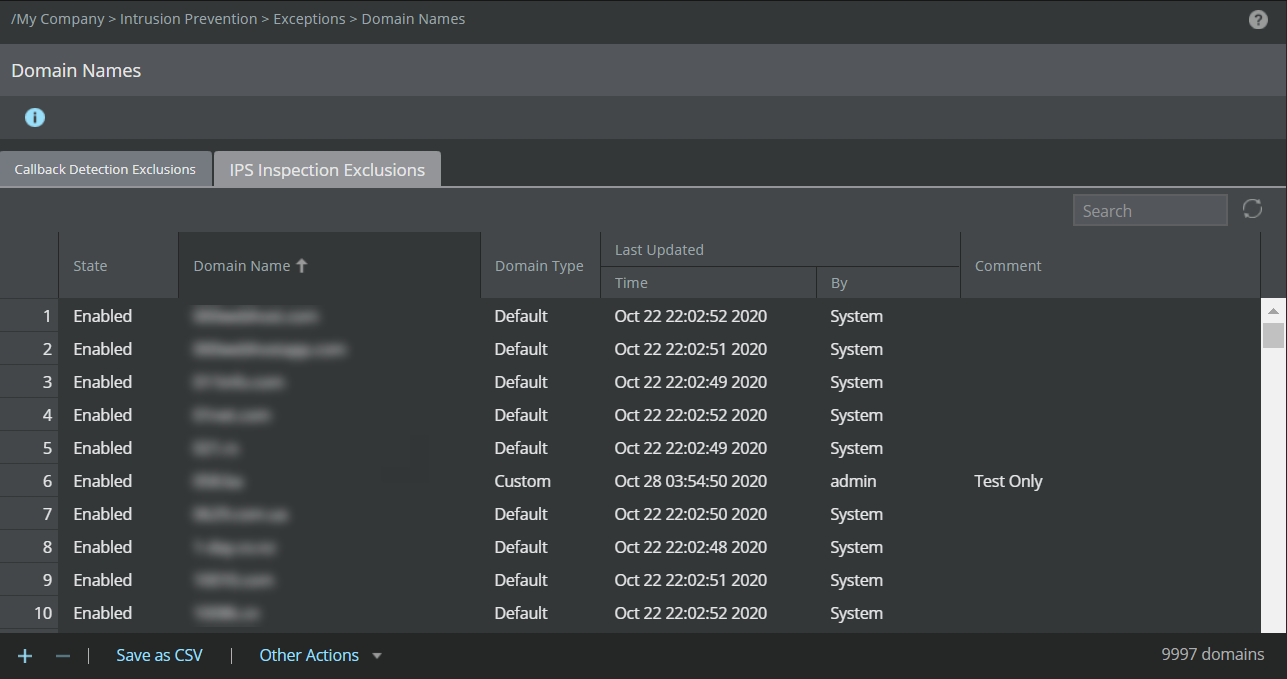Select the 'Test Only' comment cell
The width and height of the screenshot is (1287, 679).
(x=1008, y=481)
